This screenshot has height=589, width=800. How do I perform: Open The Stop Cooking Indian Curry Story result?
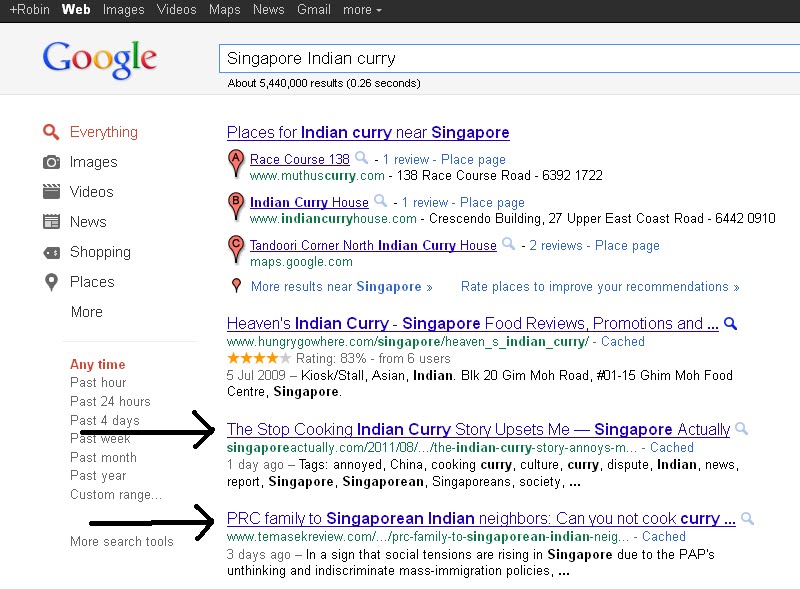[x=478, y=429]
